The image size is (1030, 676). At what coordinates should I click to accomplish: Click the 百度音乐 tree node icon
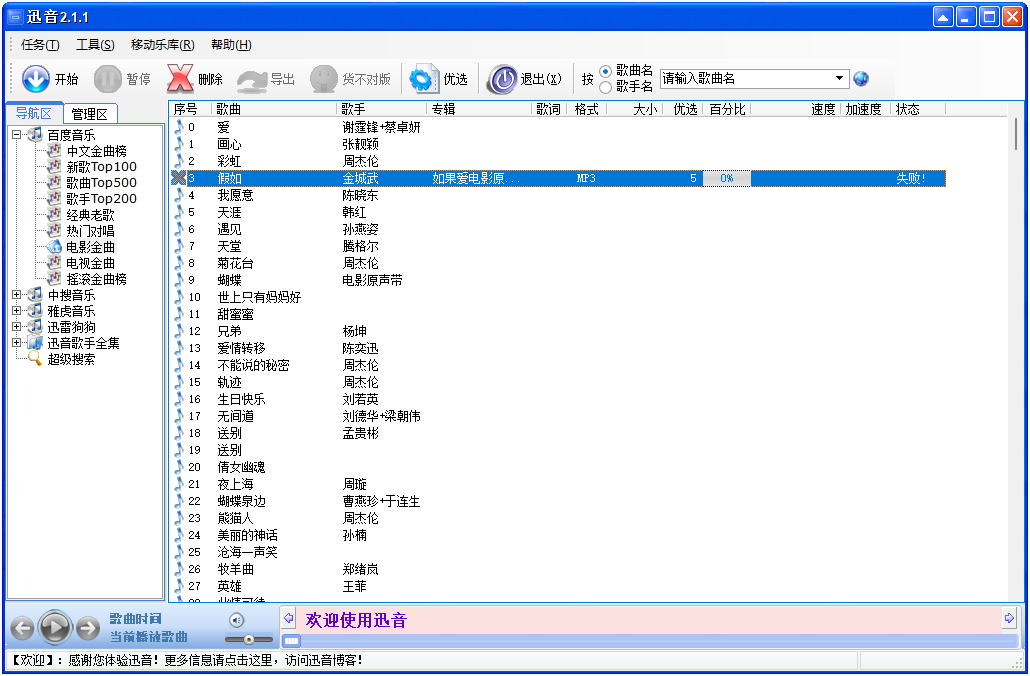(x=35, y=135)
